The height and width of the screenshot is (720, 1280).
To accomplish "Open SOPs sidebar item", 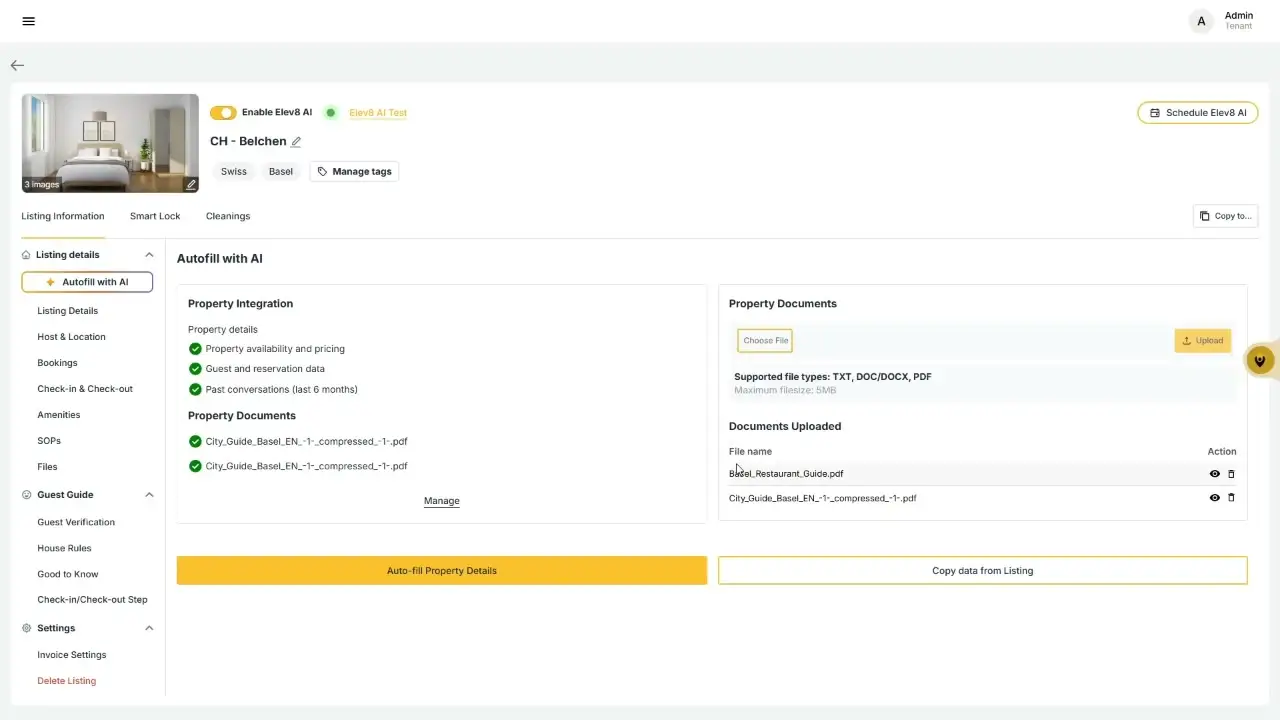I will click(49, 441).
